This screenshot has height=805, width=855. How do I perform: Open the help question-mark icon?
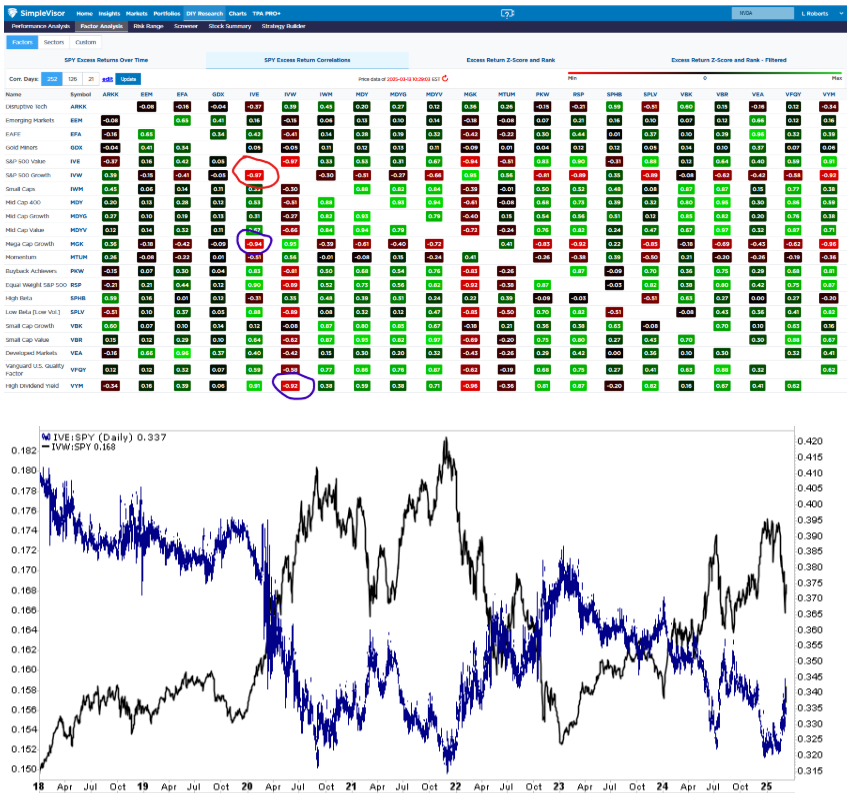click(507, 14)
